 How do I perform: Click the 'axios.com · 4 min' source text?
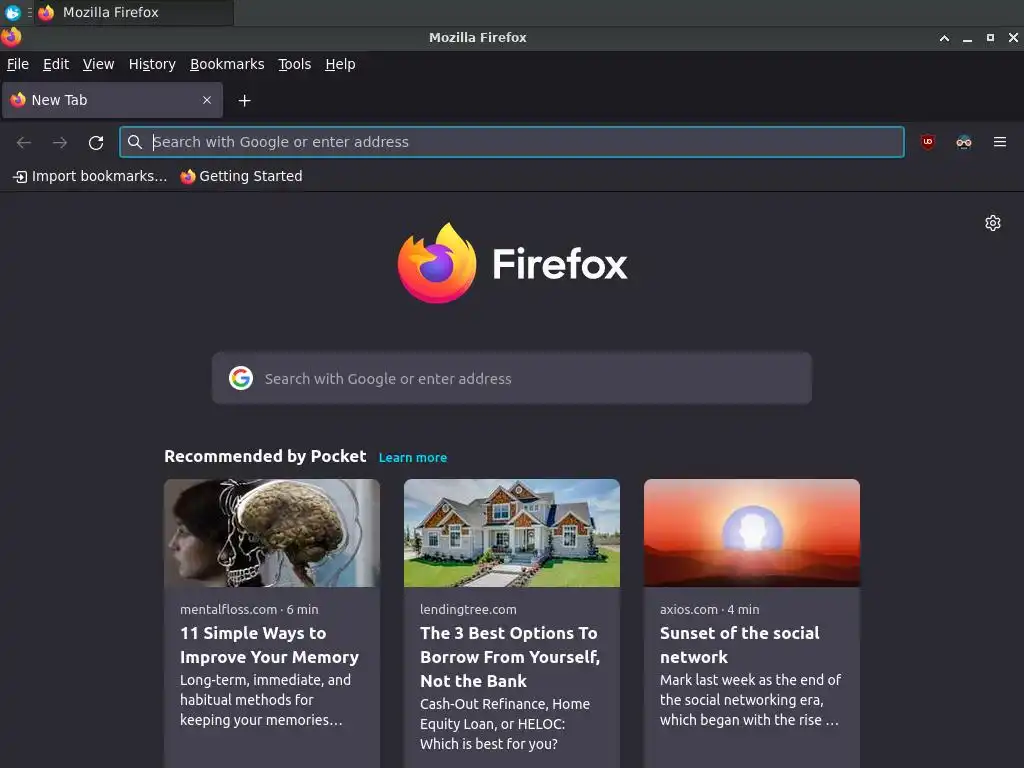click(710, 609)
